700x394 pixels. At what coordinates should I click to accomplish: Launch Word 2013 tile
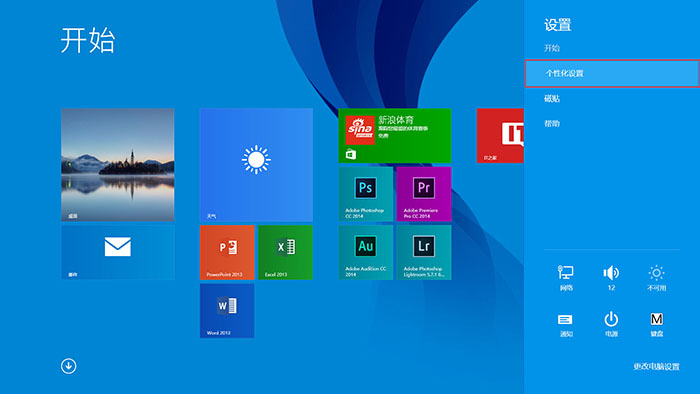[x=227, y=311]
